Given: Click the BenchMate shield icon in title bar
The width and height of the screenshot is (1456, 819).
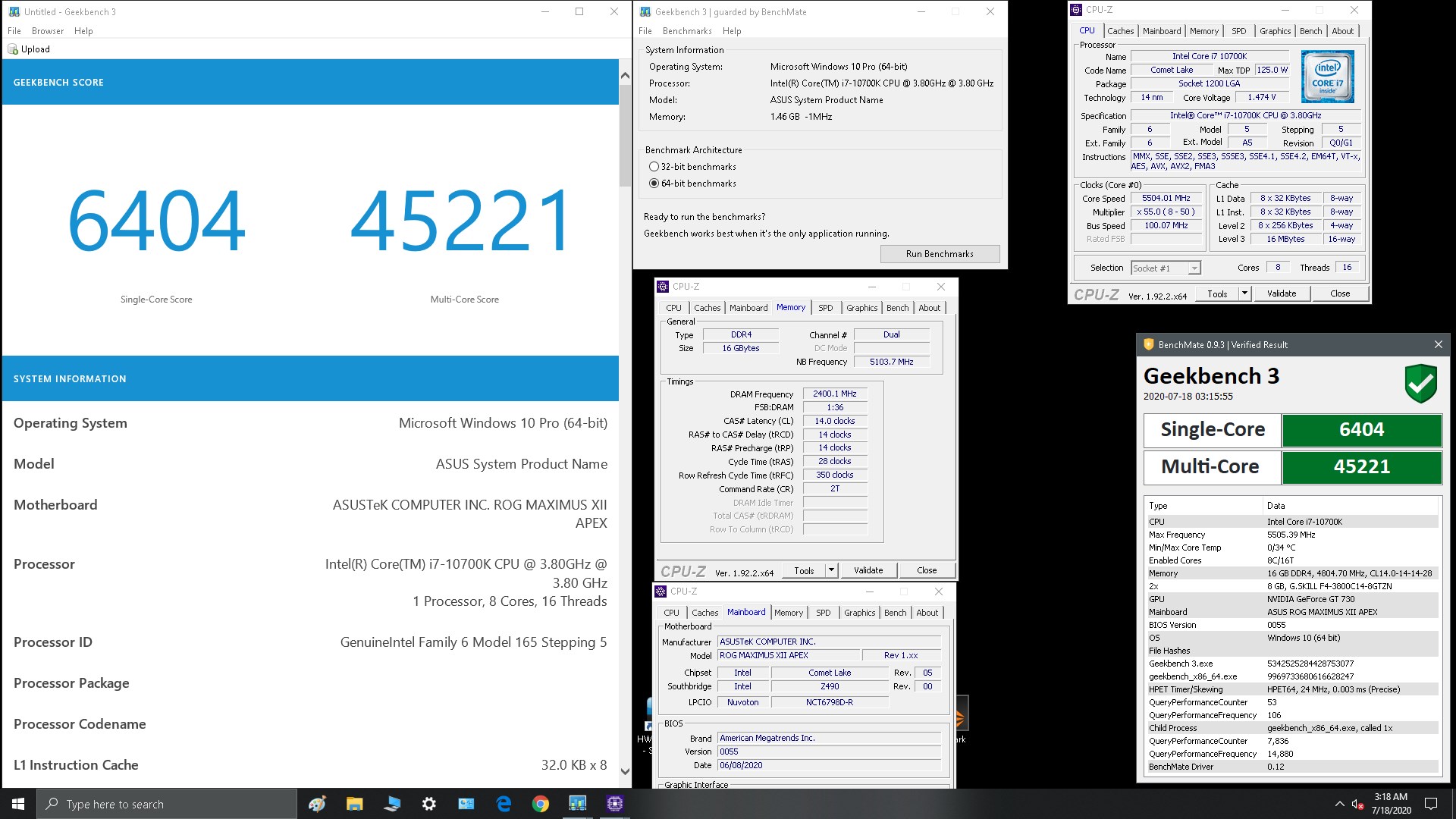Looking at the screenshot, I should 1148,344.
